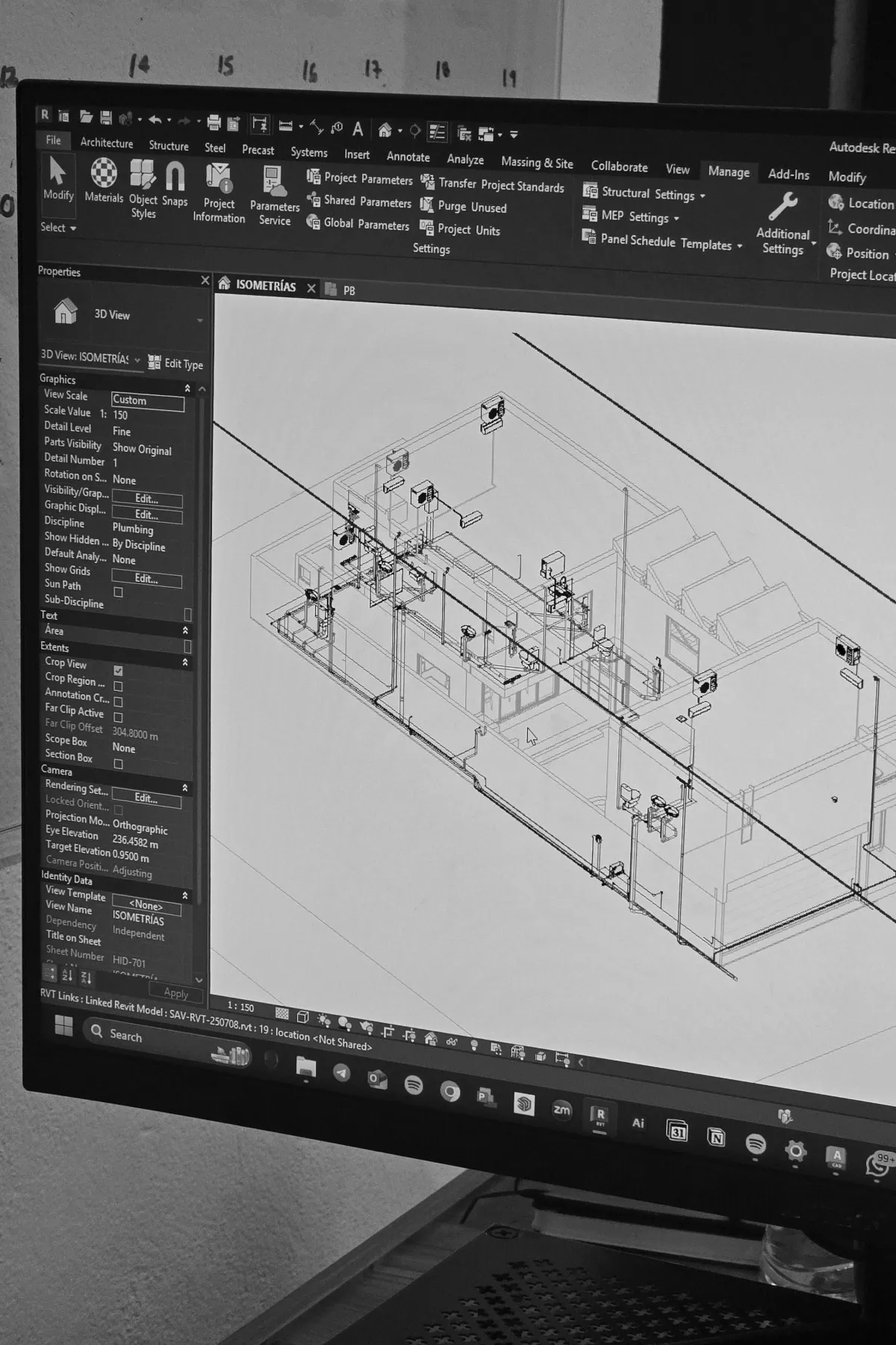This screenshot has width=896, height=1345.
Task: Click Edit for Visibility/Graphics Overrides
Action: [147, 499]
